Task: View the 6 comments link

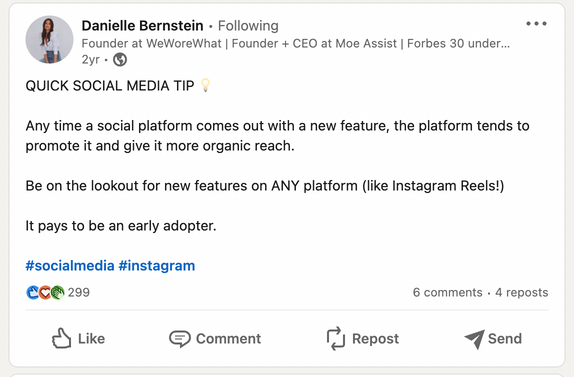Action: (x=447, y=292)
